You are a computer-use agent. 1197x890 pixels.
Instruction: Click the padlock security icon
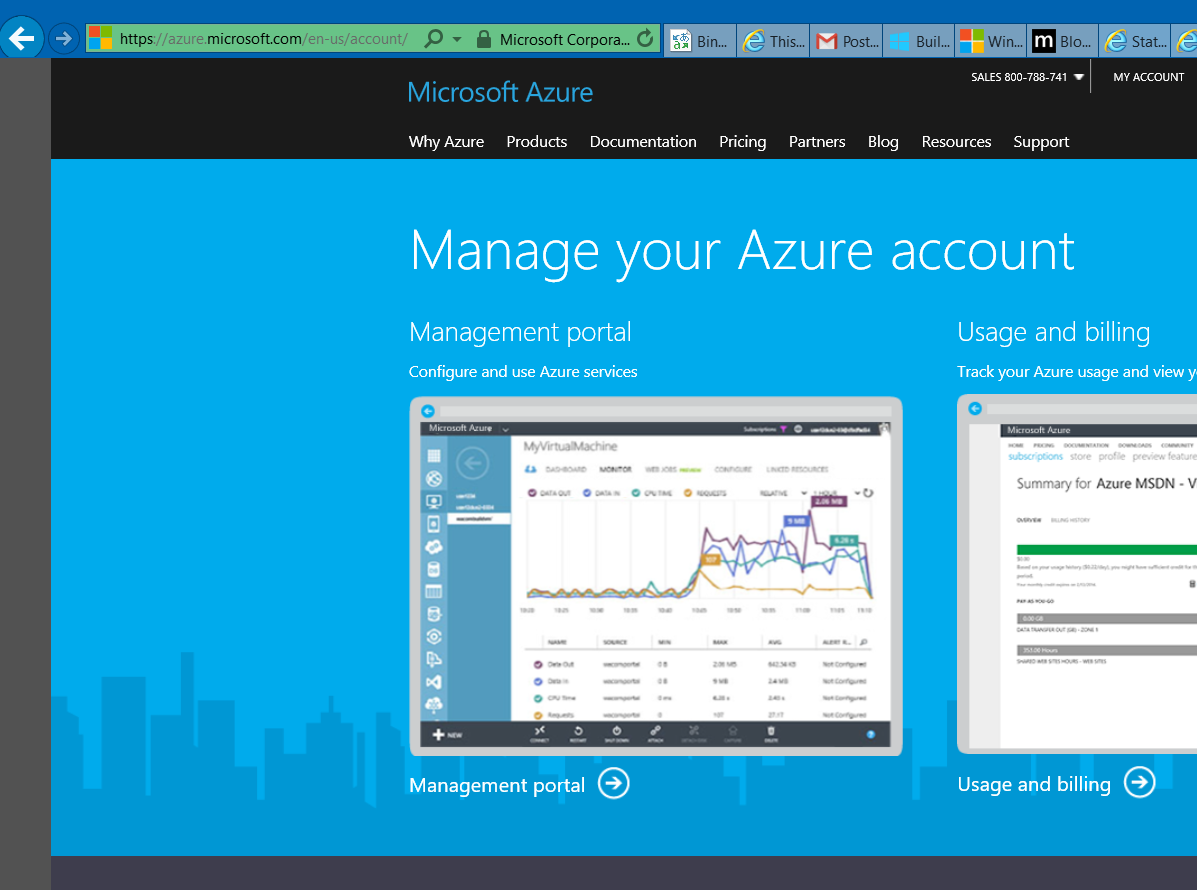point(484,40)
